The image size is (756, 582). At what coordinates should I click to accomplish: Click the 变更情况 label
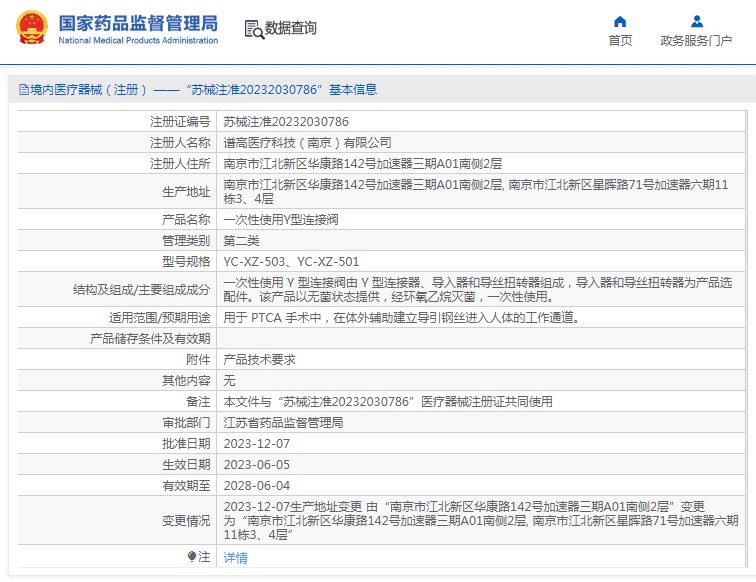pyautogui.click(x=186, y=521)
